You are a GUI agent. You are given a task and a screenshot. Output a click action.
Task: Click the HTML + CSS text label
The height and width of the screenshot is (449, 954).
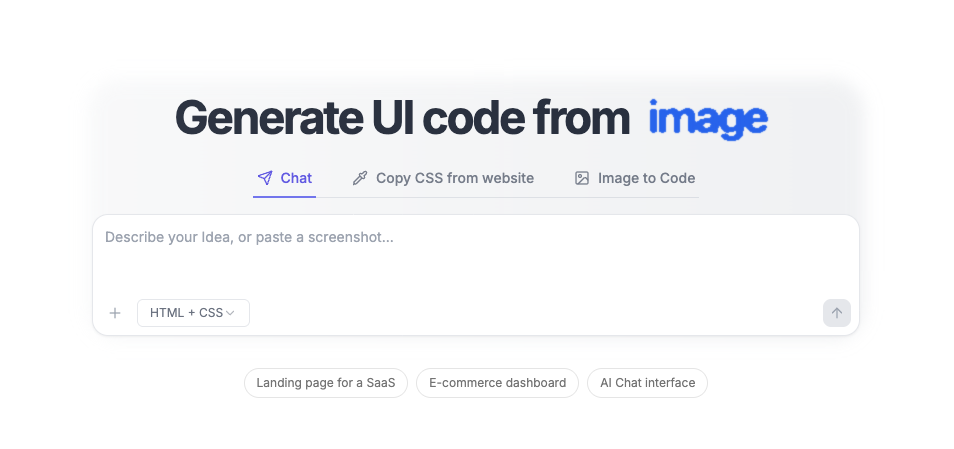(186, 313)
